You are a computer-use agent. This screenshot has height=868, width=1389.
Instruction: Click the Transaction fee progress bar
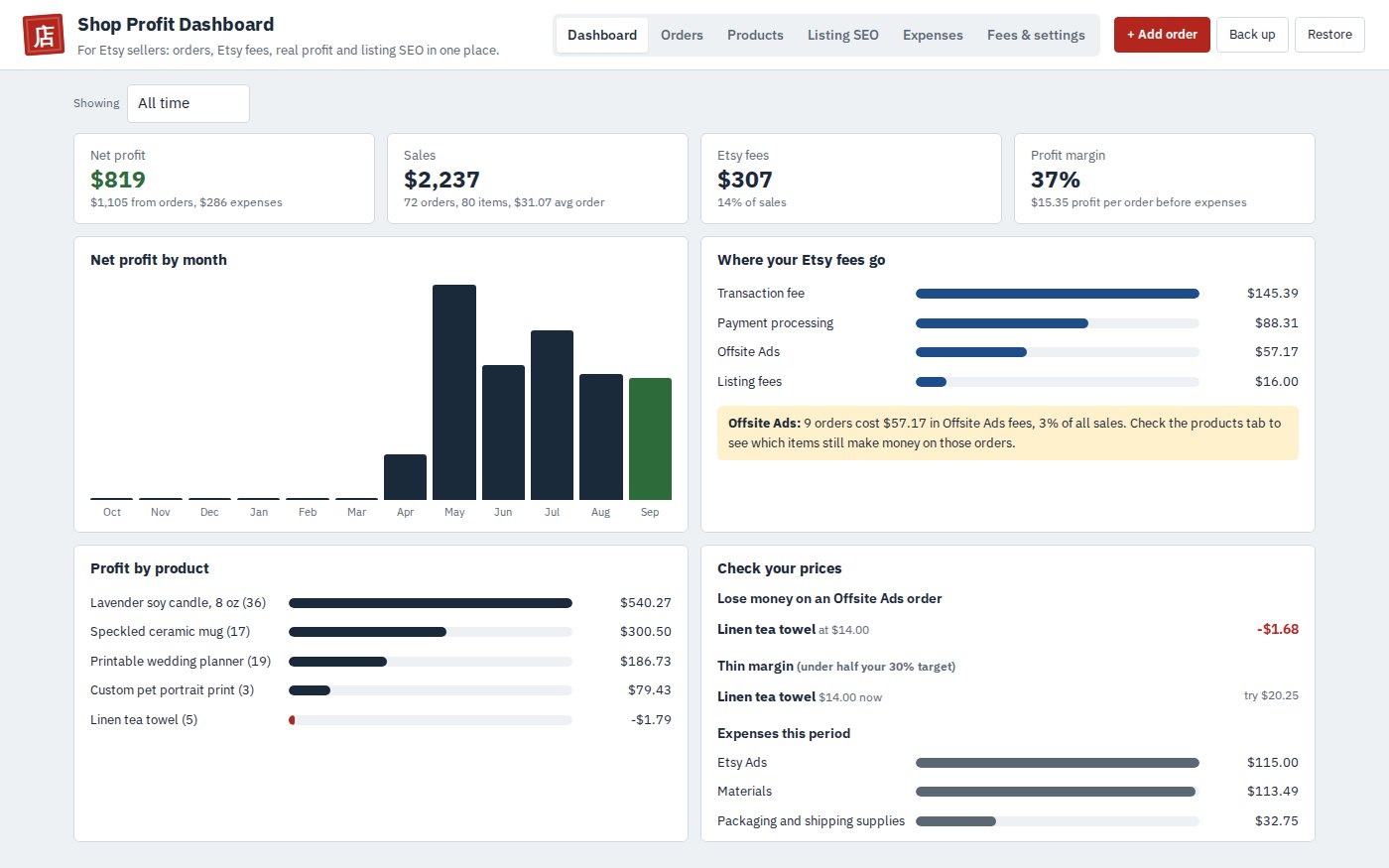1058,294
